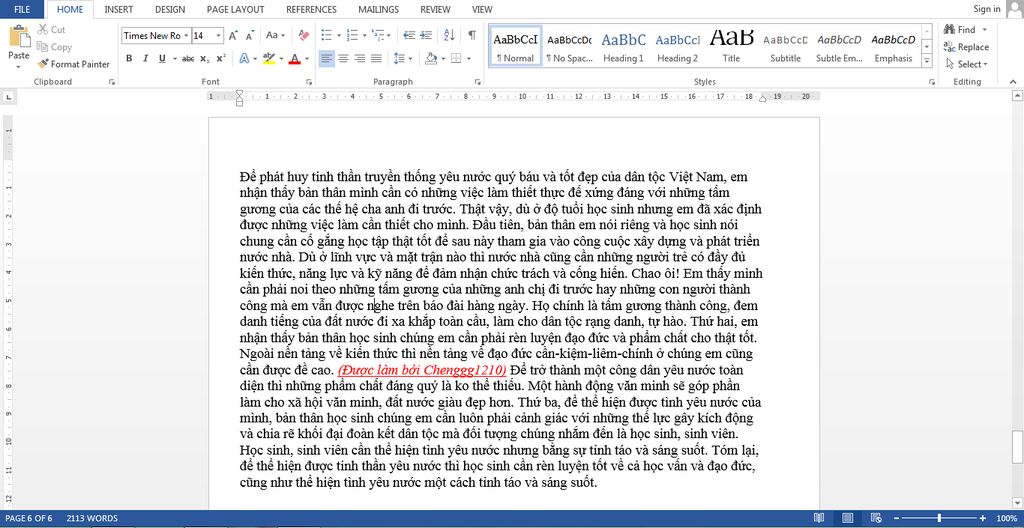Shrink font size with the small A
This screenshot has height=528, width=1024.
[x=250, y=35]
